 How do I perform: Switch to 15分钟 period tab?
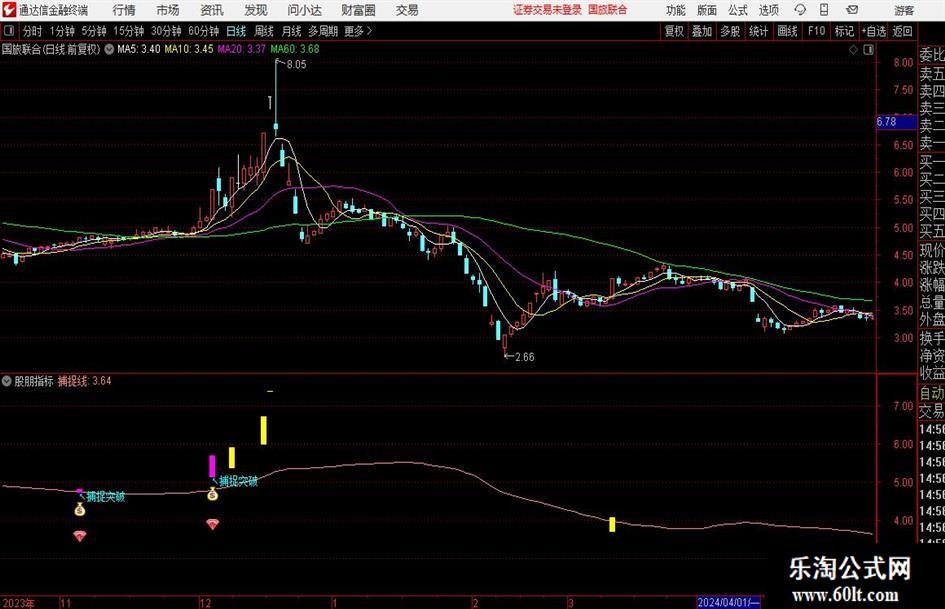click(x=129, y=31)
